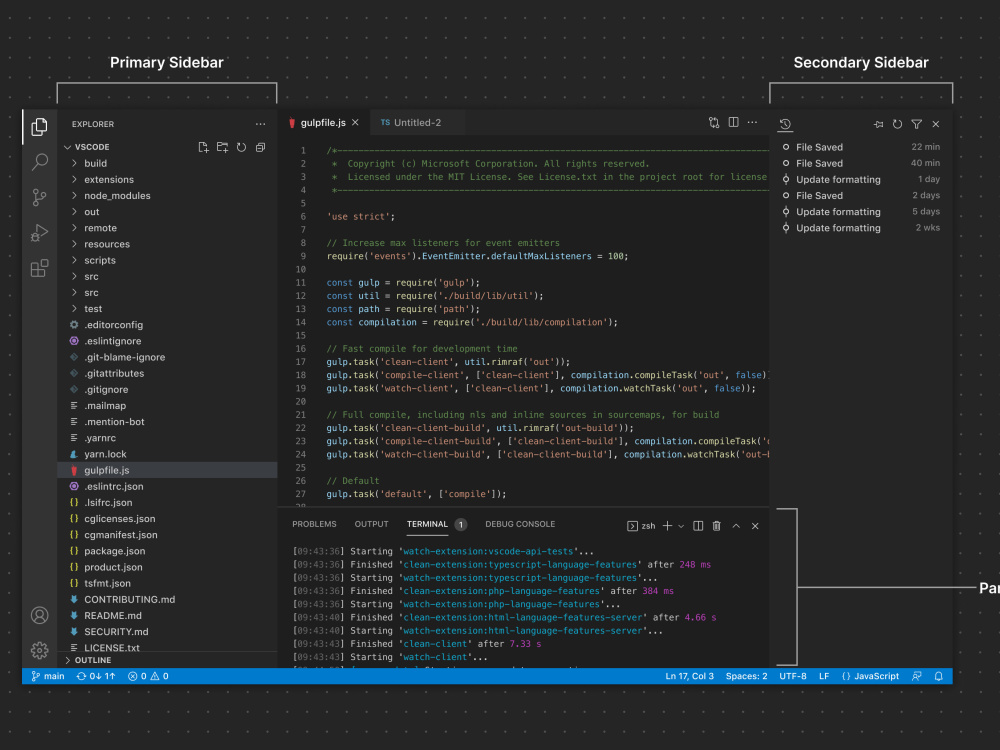The image size is (1000, 750).
Task: Open the Search view icon
Action: (40, 162)
